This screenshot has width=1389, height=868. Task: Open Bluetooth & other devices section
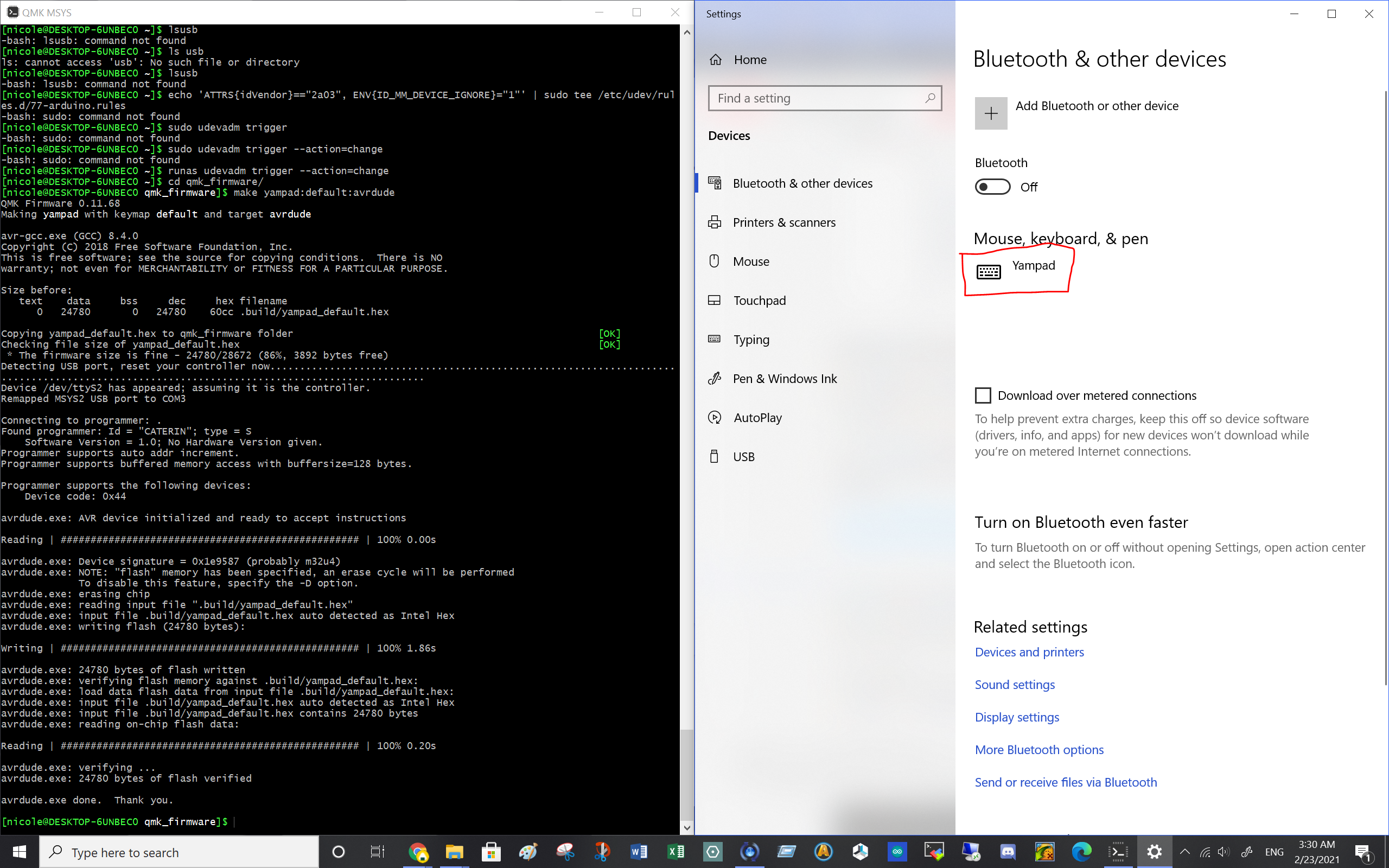(802, 183)
